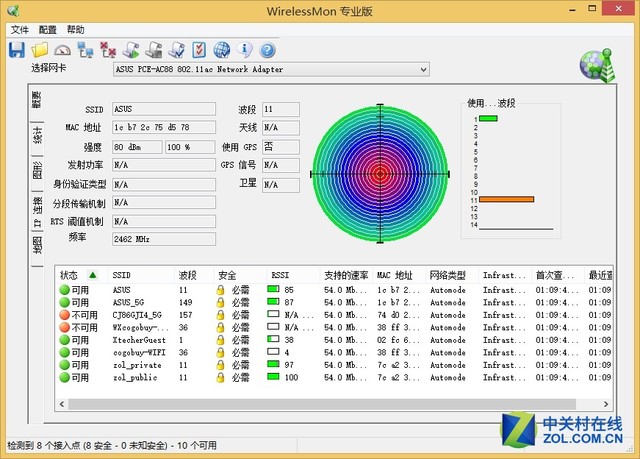Click the MAC 地址 field 1c b7 2c 75 d5 78
Image resolution: width=640 pixels, height=459 pixels.
click(164, 127)
